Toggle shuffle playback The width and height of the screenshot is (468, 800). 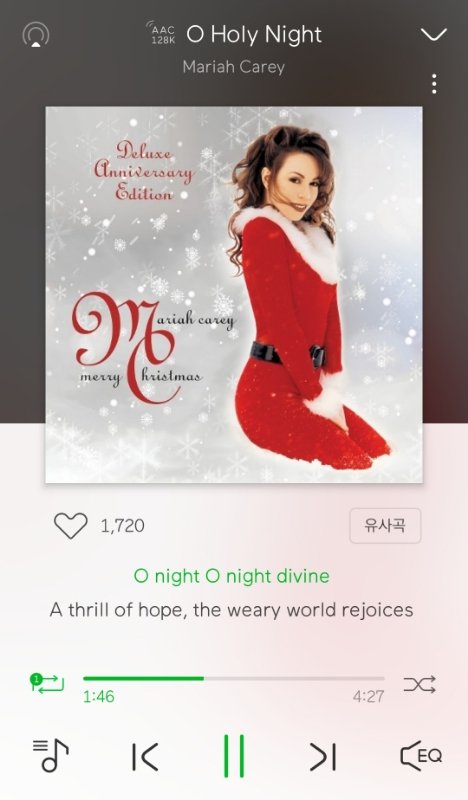(x=420, y=685)
